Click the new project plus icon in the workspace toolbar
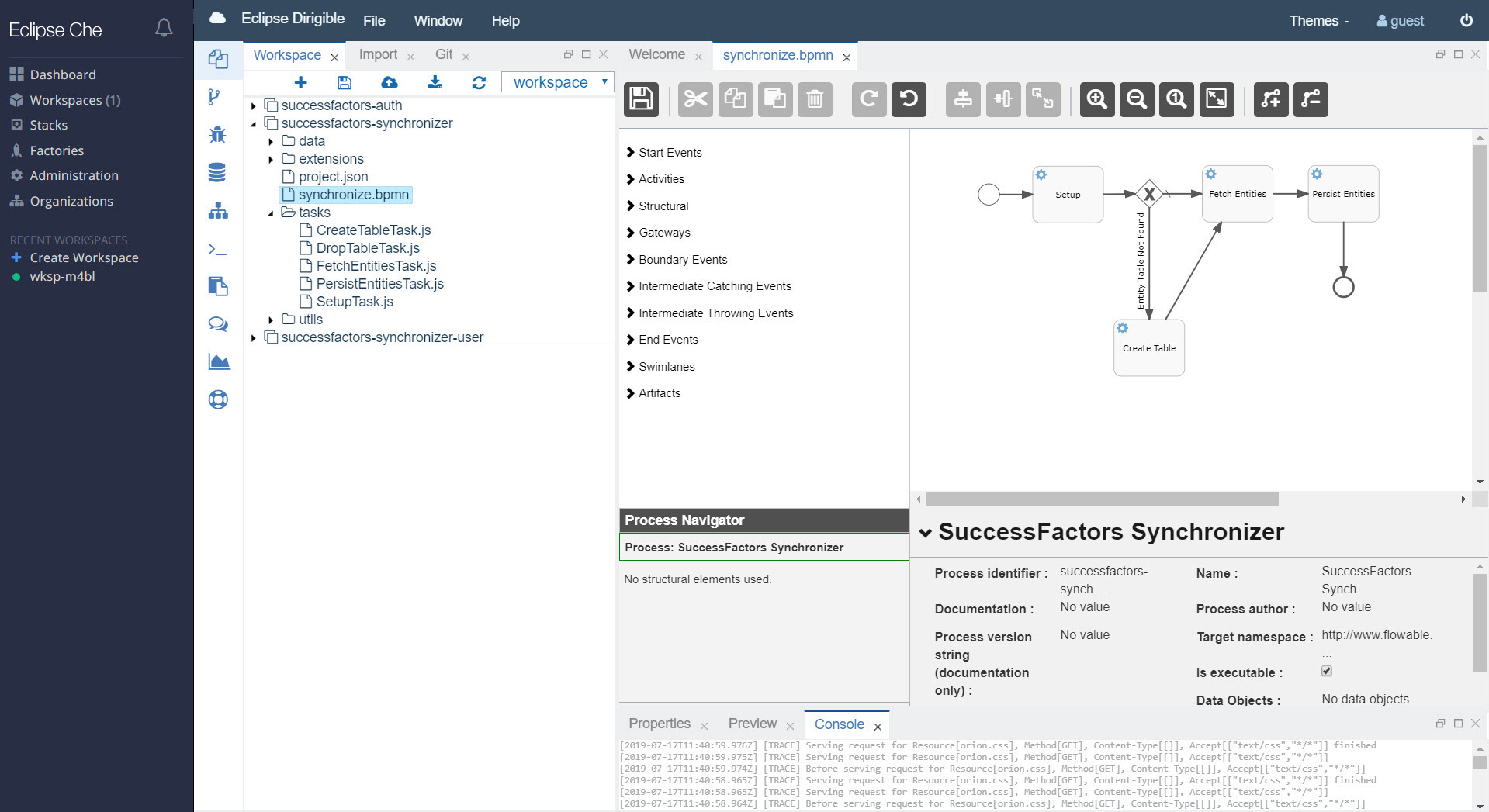Image resolution: width=1489 pixels, height=812 pixels. pos(301,82)
